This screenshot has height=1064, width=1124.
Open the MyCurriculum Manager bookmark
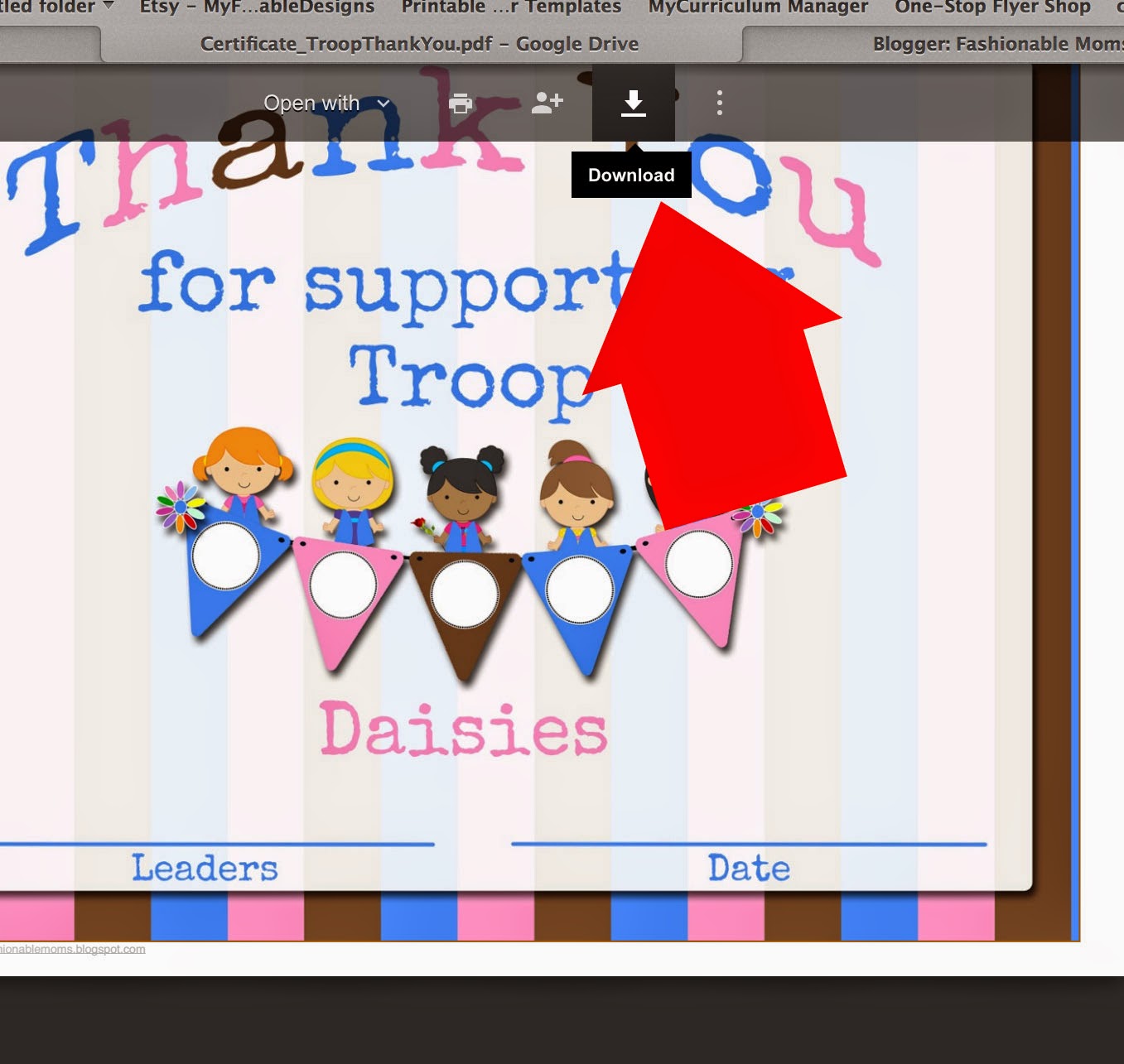tap(758, 7)
